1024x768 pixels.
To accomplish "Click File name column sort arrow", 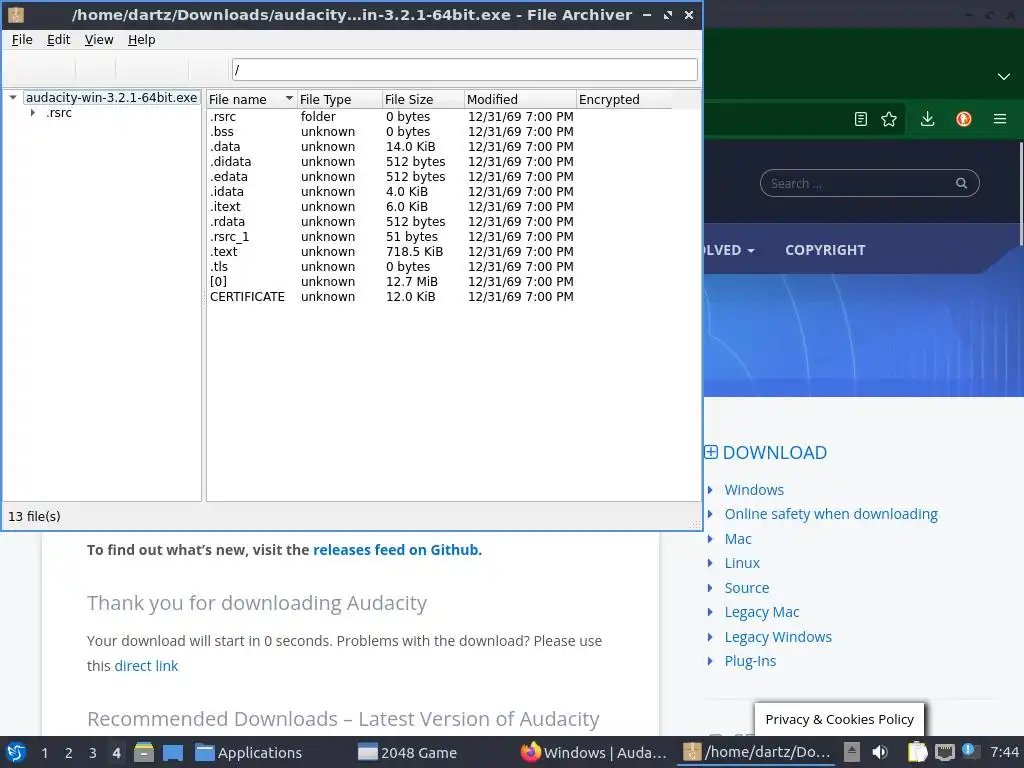I will (x=289, y=99).
